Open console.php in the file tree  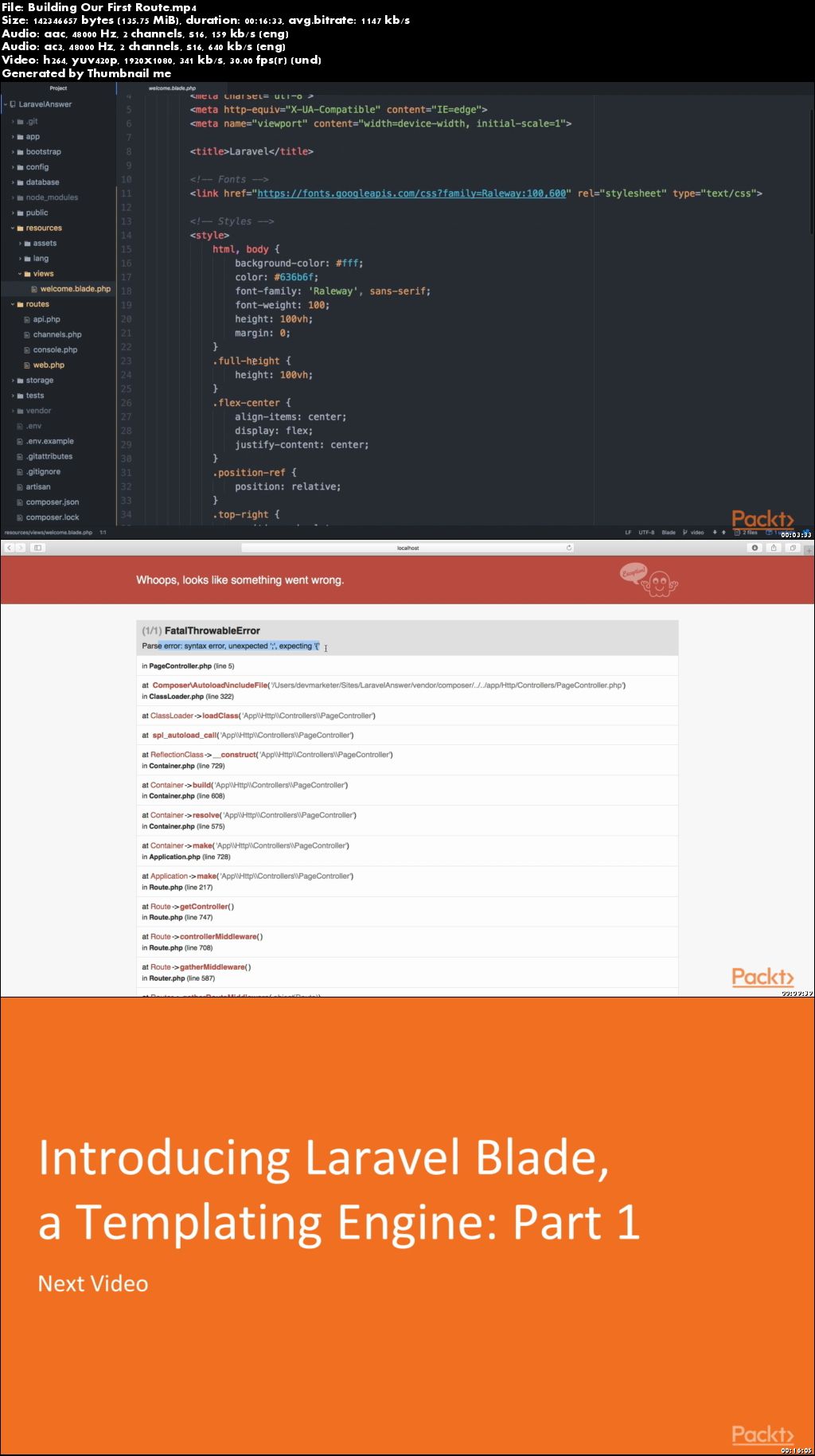pos(55,350)
